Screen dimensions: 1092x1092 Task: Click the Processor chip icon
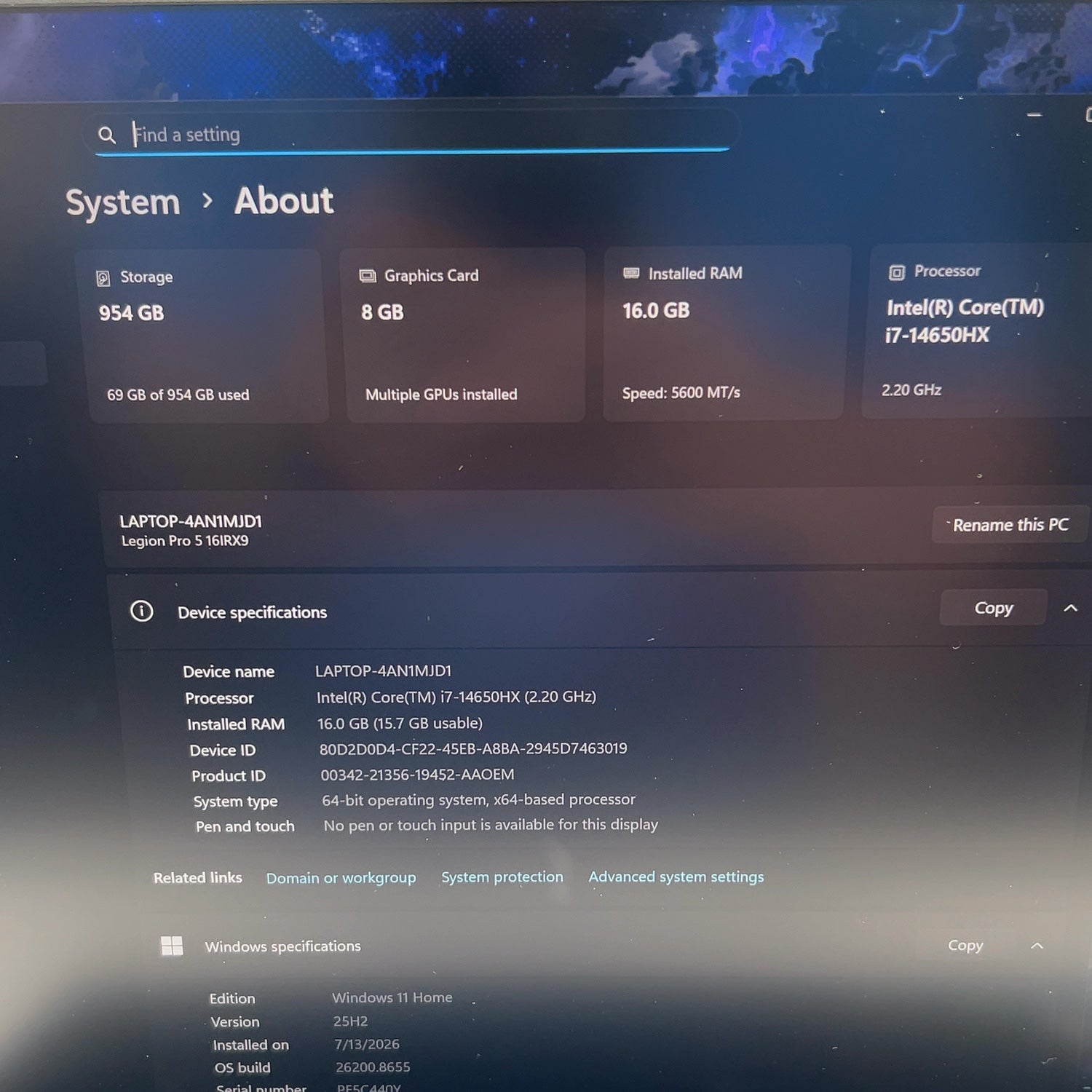(897, 272)
